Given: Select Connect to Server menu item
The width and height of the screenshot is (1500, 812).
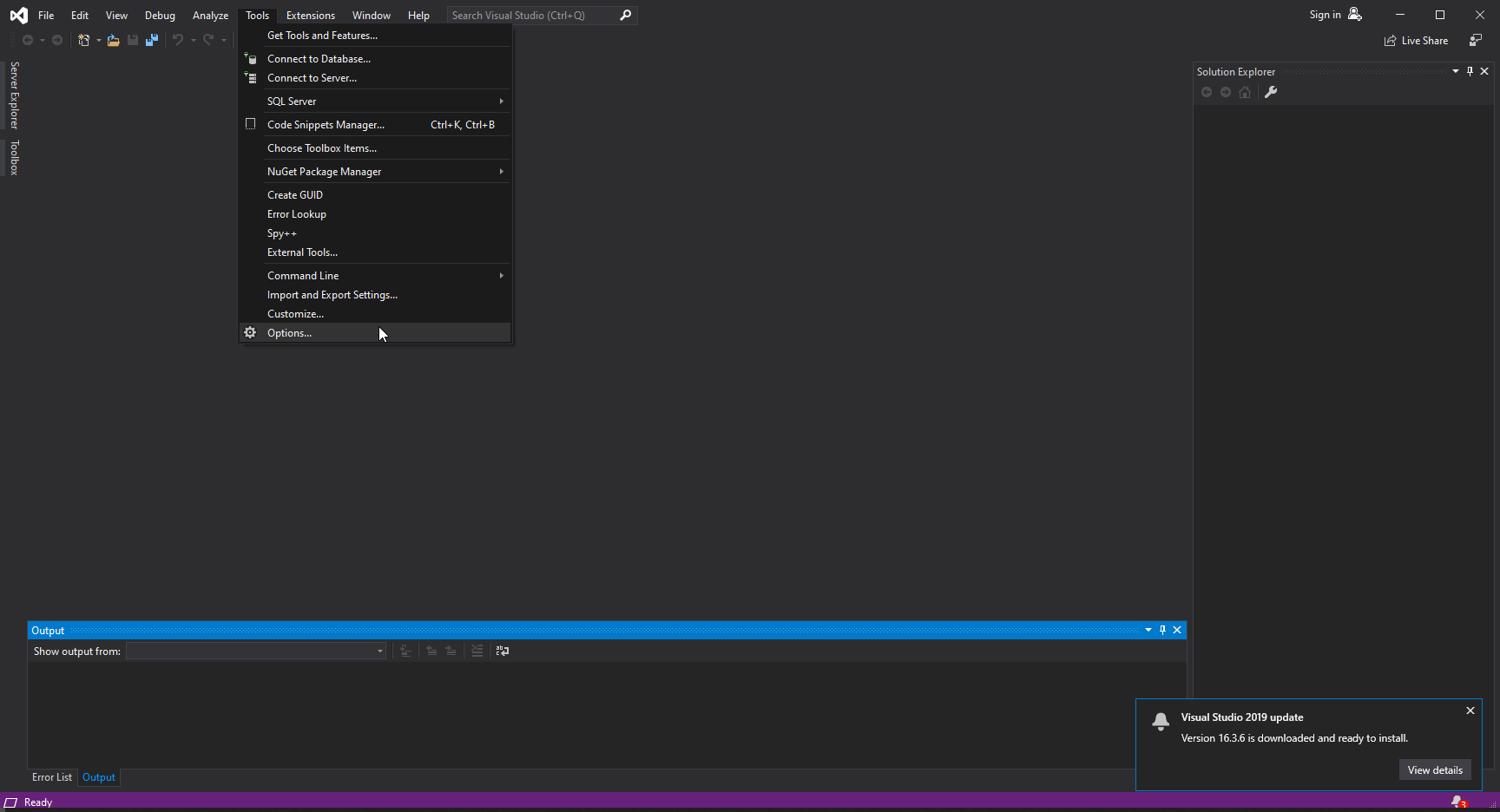Looking at the screenshot, I should tap(375, 78).
